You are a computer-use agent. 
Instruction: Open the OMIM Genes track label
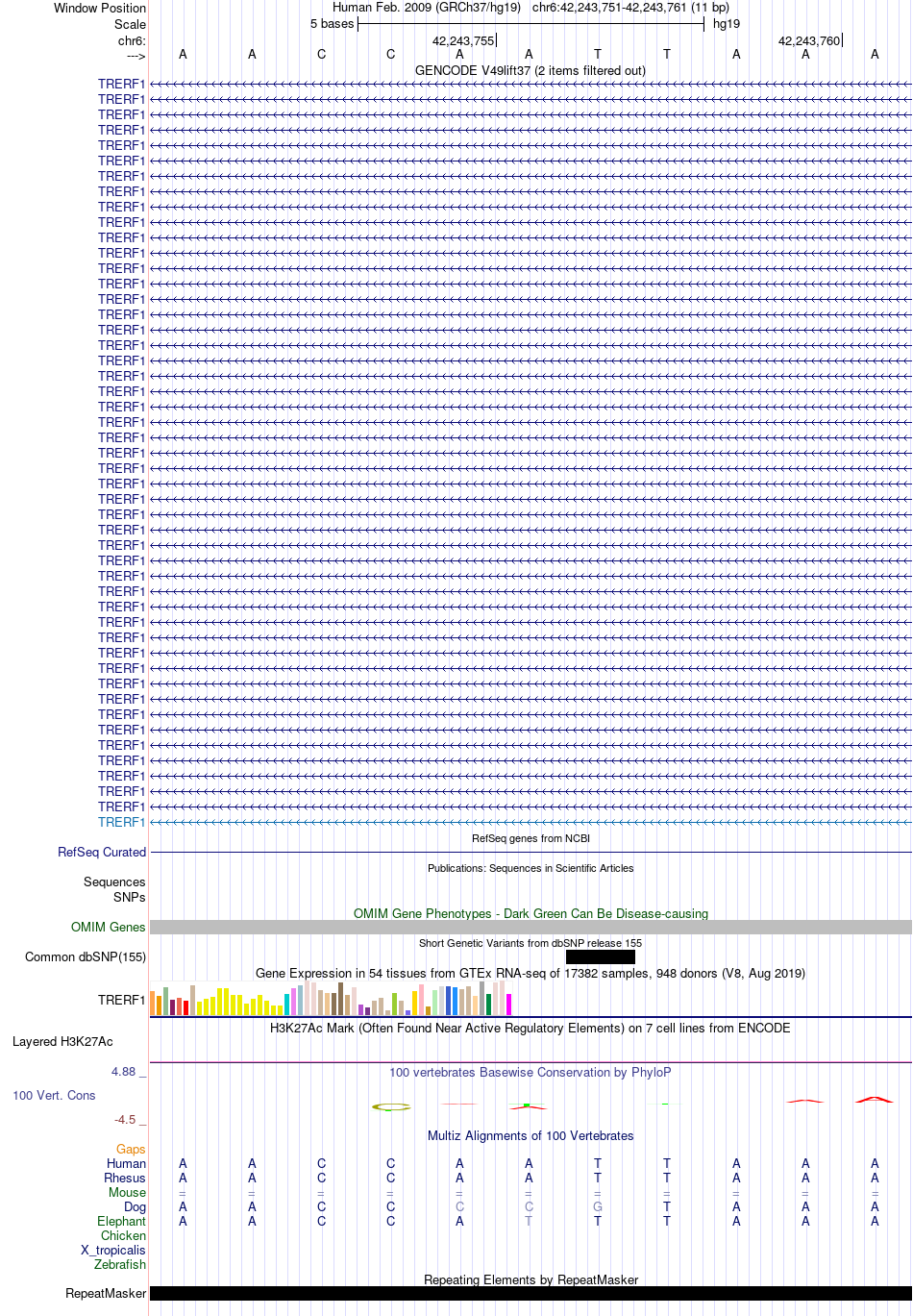click(109, 927)
